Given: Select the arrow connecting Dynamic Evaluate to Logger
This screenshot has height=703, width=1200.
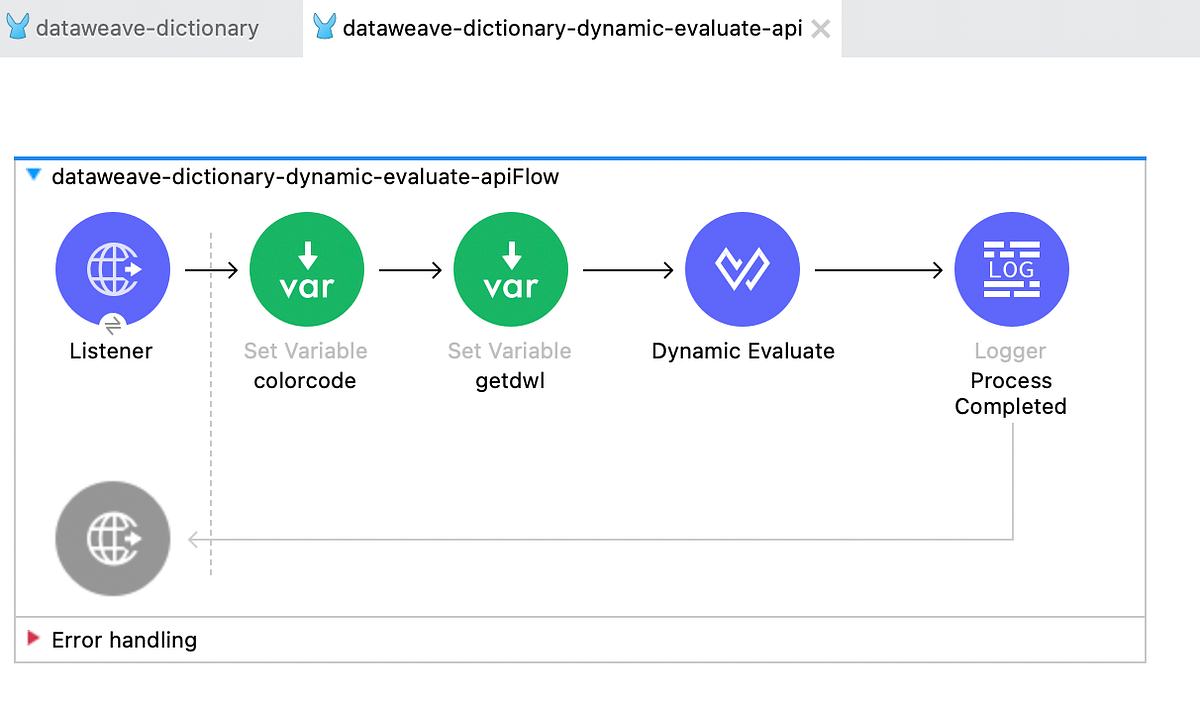Looking at the screenshot, I should point(878,268).
